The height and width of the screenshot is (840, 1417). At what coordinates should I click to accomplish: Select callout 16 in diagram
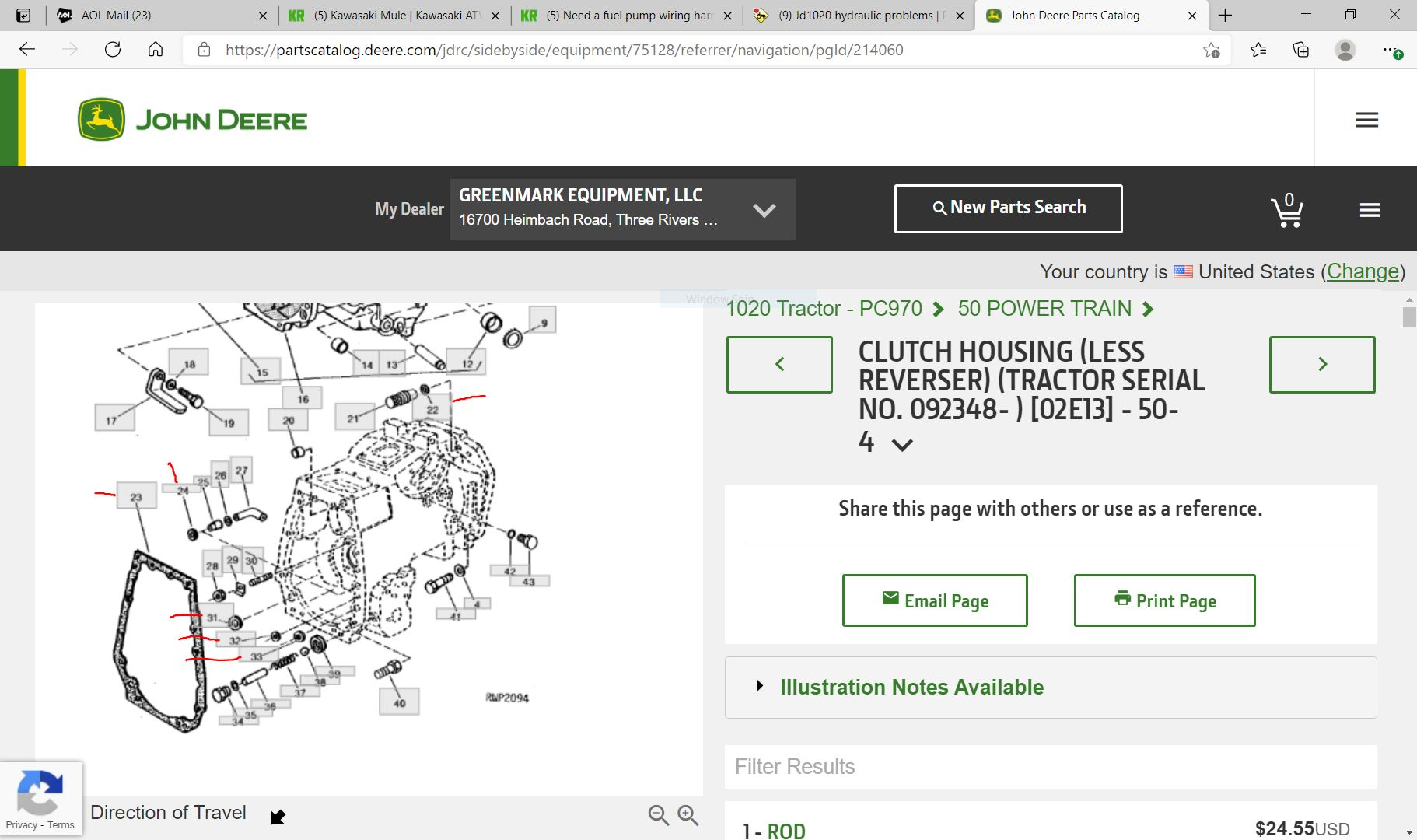tap(302, 399)
